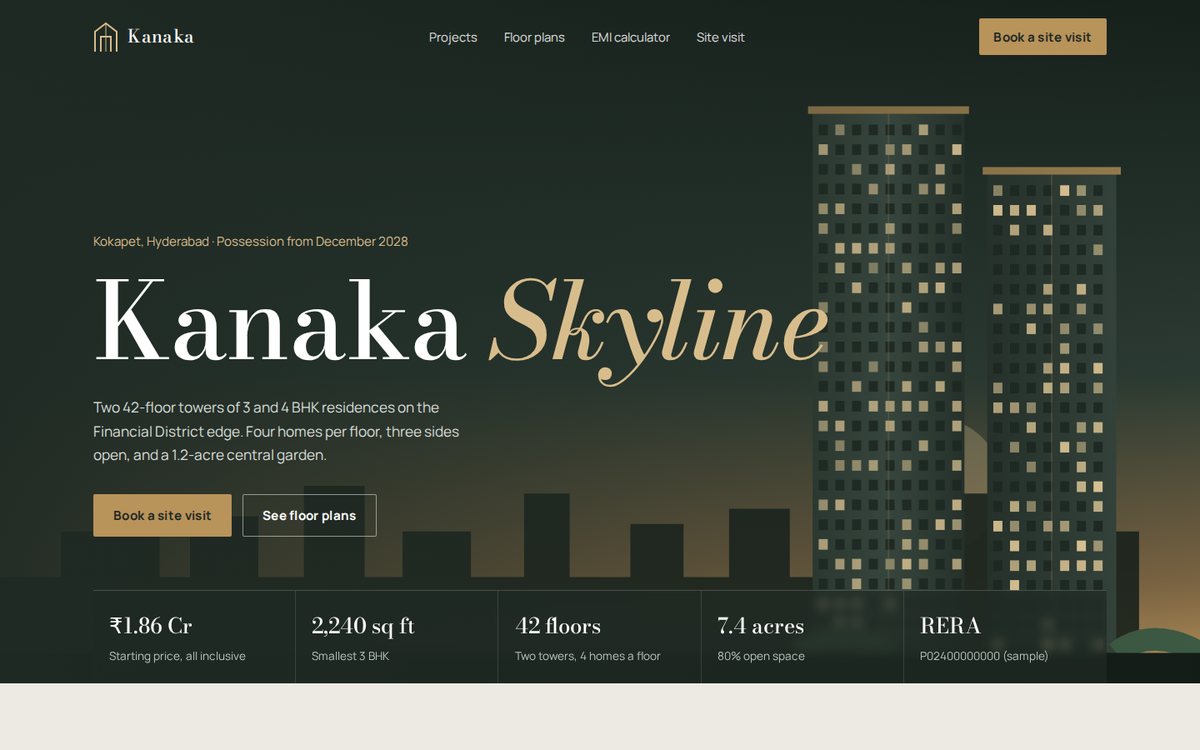
Task: Select Site visit in the navigation
Action: (721, 37)
